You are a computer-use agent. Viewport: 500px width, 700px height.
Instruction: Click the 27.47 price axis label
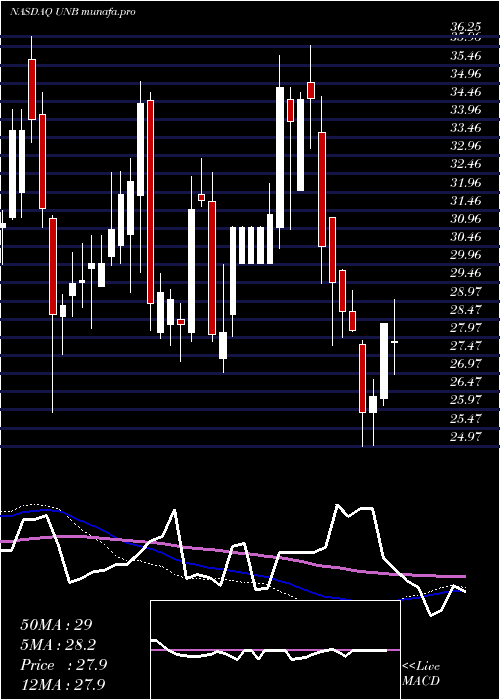click(x=466, y=346)
